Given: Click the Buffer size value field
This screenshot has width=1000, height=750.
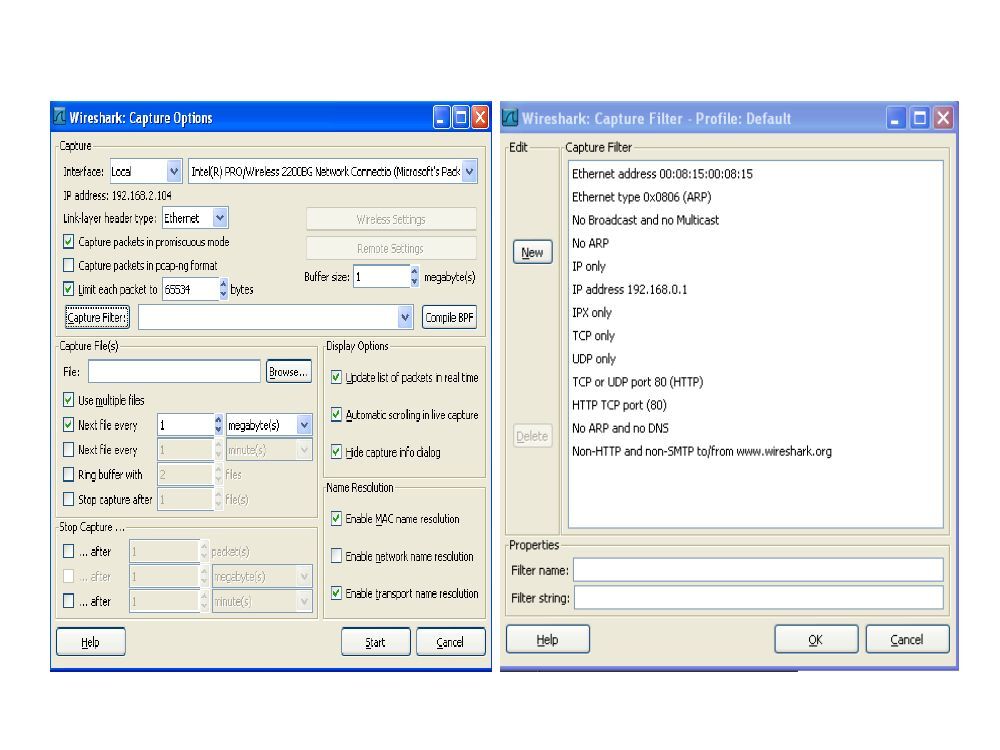Looking at the screenshot, I should click(382, 276).
